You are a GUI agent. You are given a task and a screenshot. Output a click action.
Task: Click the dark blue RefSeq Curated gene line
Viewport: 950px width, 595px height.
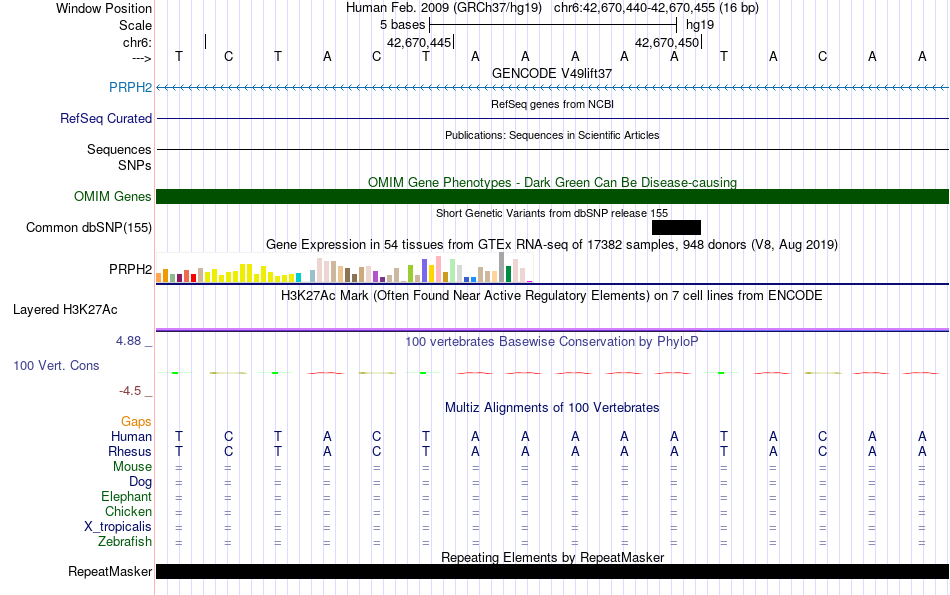click(x=552, y=118)
